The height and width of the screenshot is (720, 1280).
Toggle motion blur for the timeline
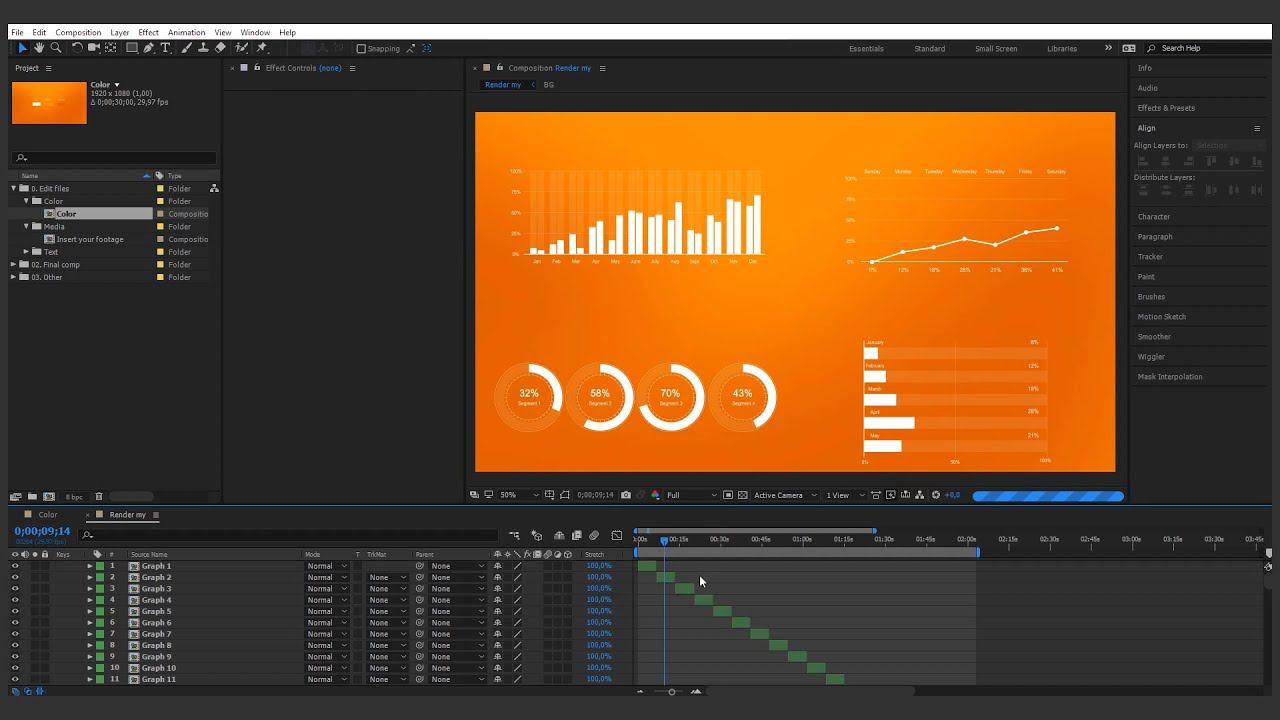click(594, 536)
